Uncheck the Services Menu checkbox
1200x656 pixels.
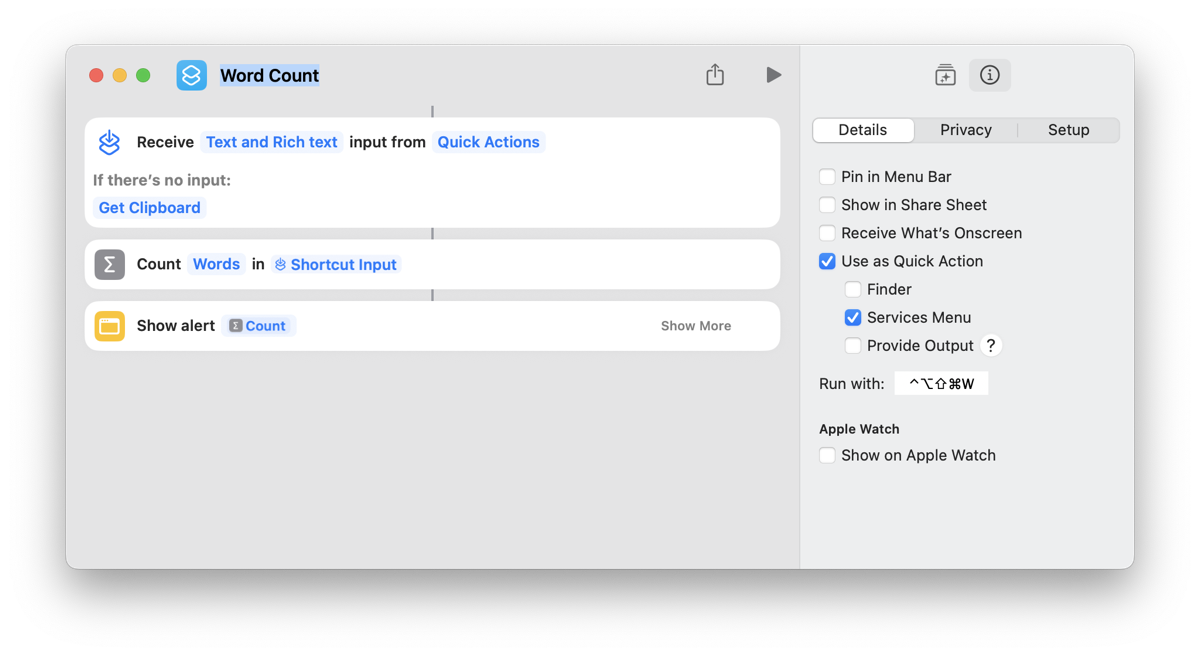(853, 317)
